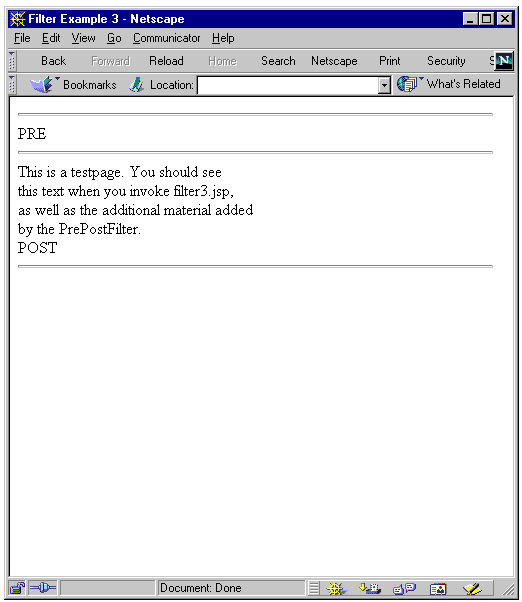Click the line 'This is a testpage.'
The image size is (522, 602).
[119, 172]
